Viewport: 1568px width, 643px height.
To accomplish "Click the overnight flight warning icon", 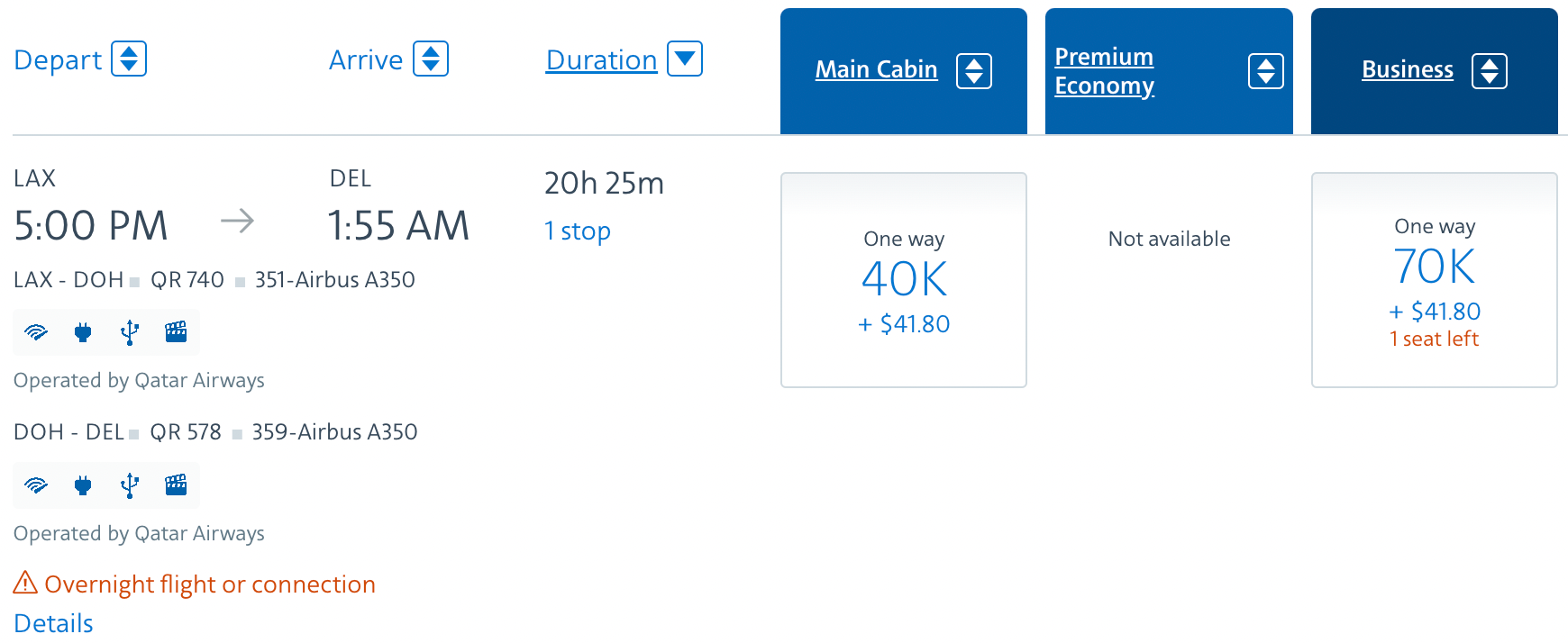I will (24, 584).
